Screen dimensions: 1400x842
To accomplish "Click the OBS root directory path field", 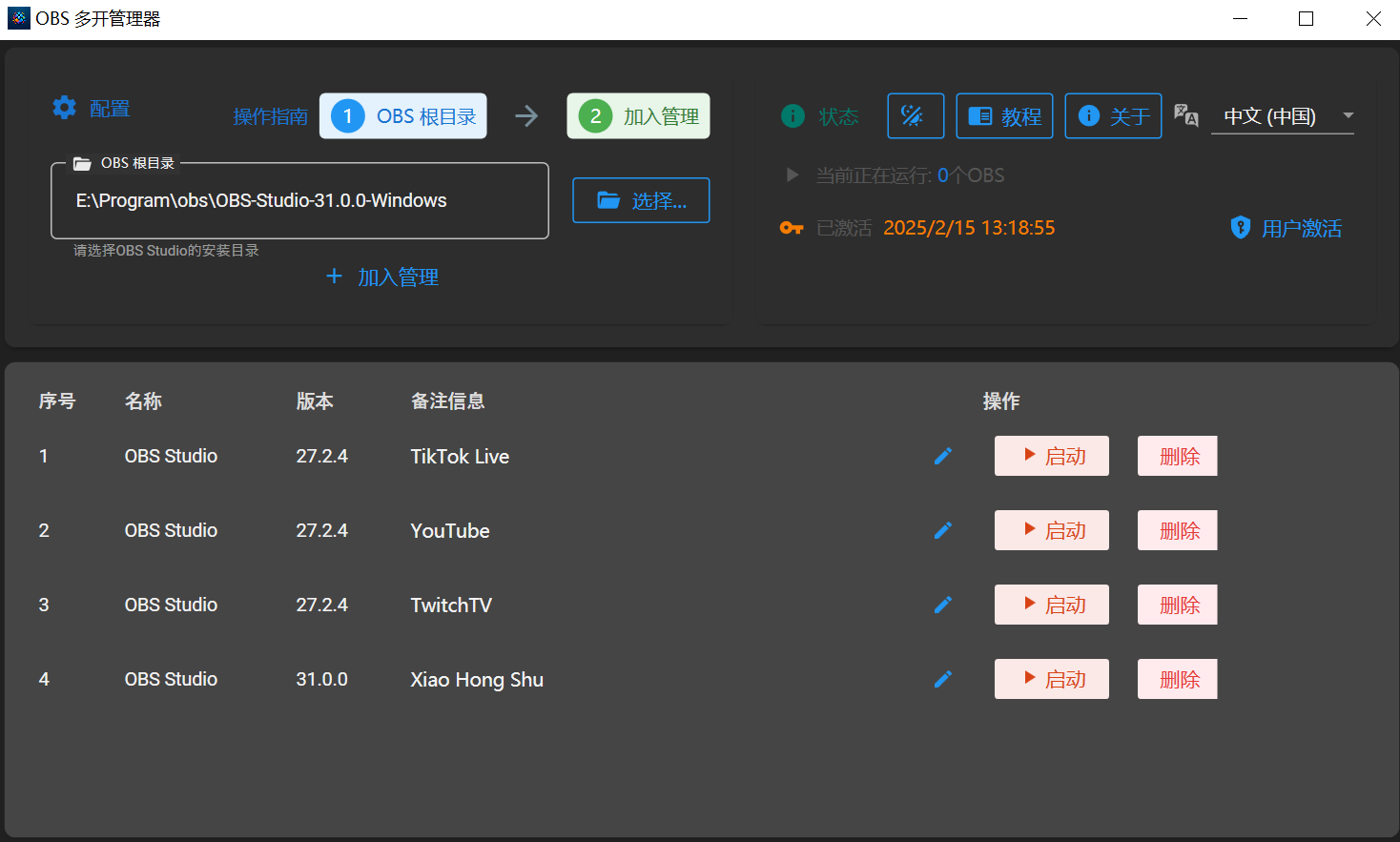I will 299,200.
